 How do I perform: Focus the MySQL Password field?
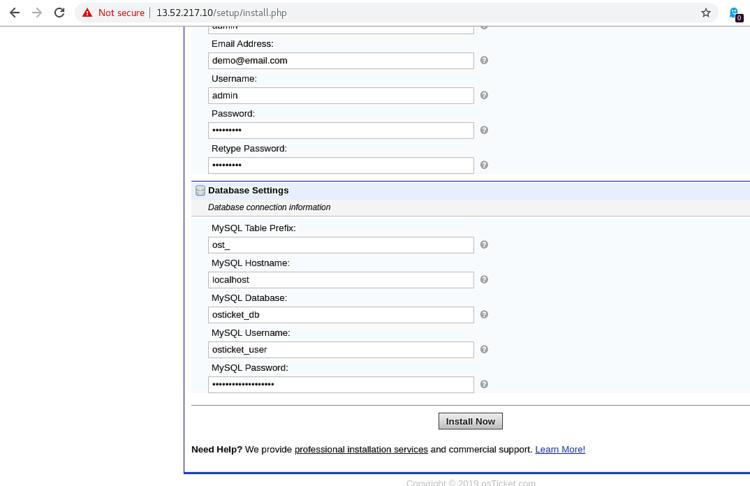click(340, 384)
